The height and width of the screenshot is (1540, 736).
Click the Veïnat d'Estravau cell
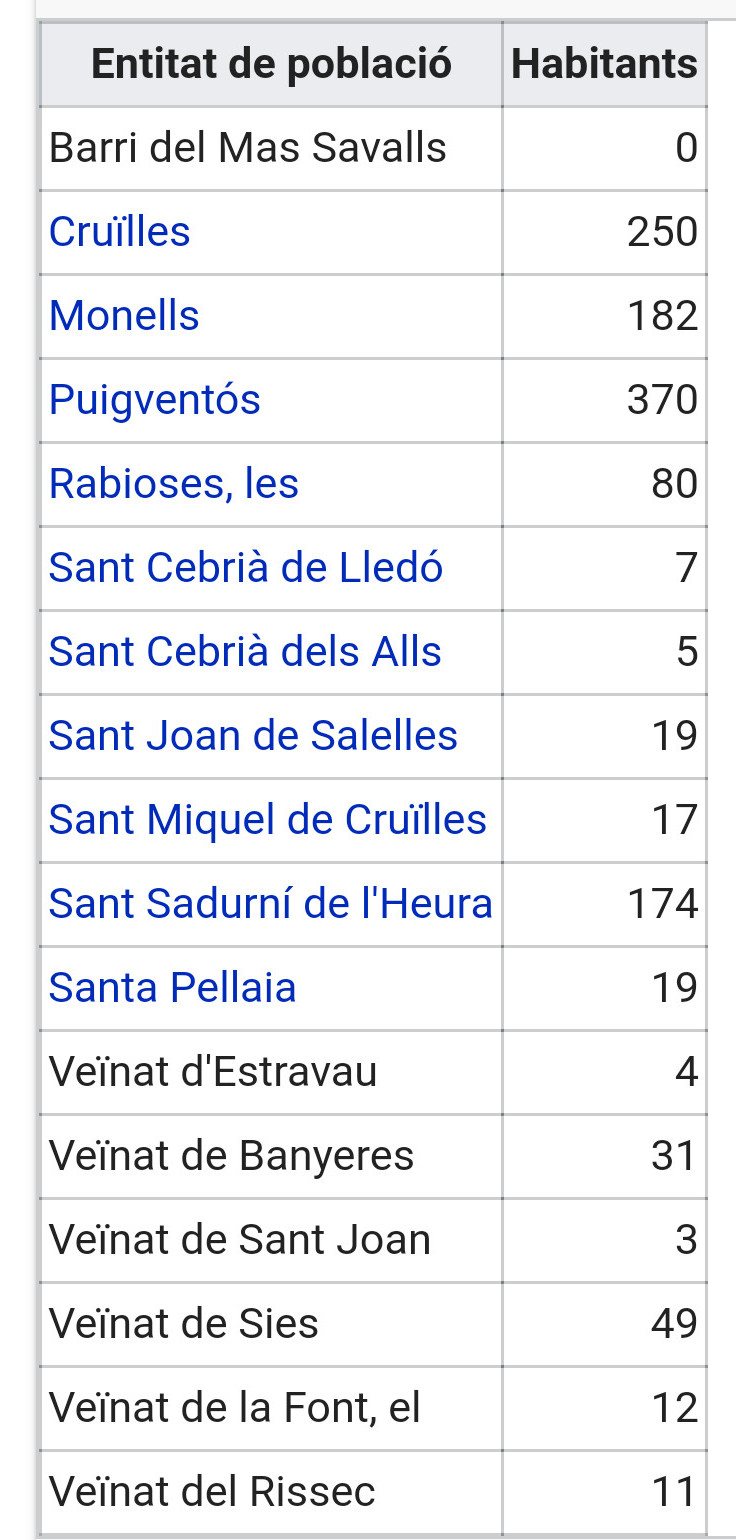coord(213,1072)
